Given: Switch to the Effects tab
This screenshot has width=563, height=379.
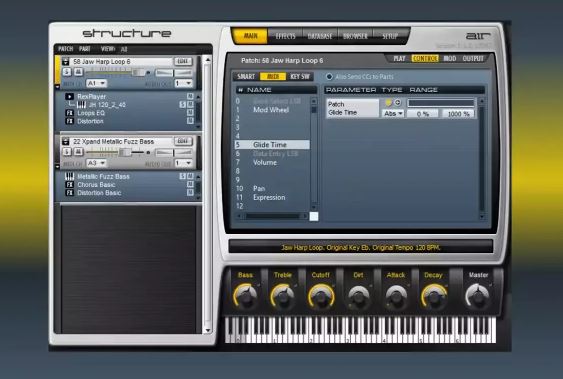Looking at the screenshot, I should tap(285, 36).
